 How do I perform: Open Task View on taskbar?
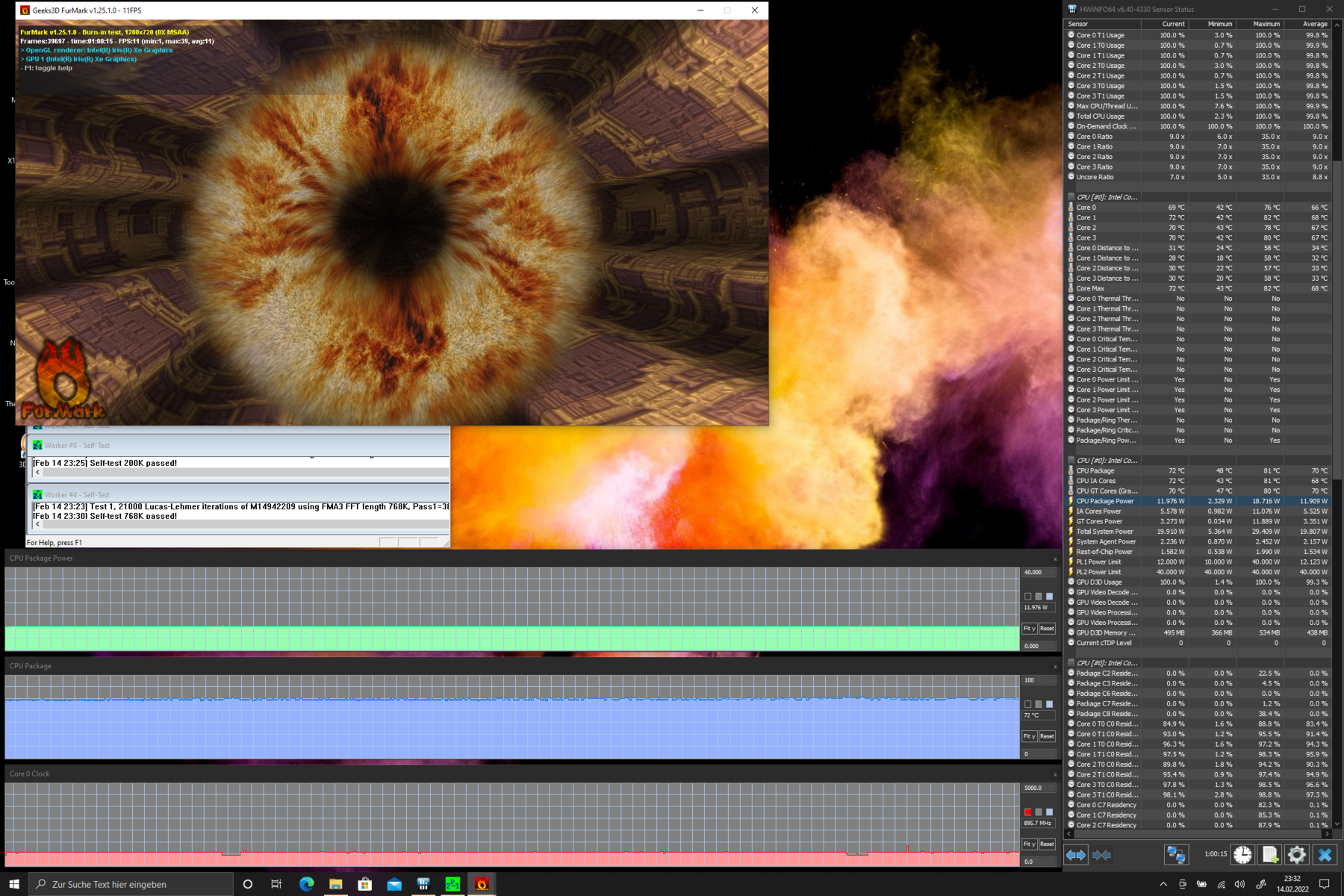276,884
